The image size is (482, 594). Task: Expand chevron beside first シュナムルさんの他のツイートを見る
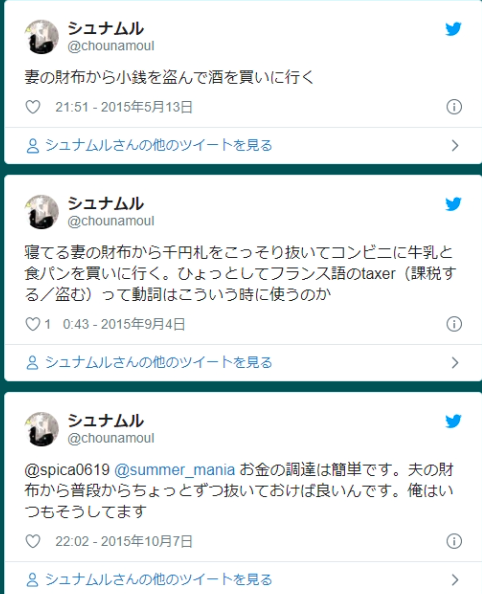(x=455, y=145)
